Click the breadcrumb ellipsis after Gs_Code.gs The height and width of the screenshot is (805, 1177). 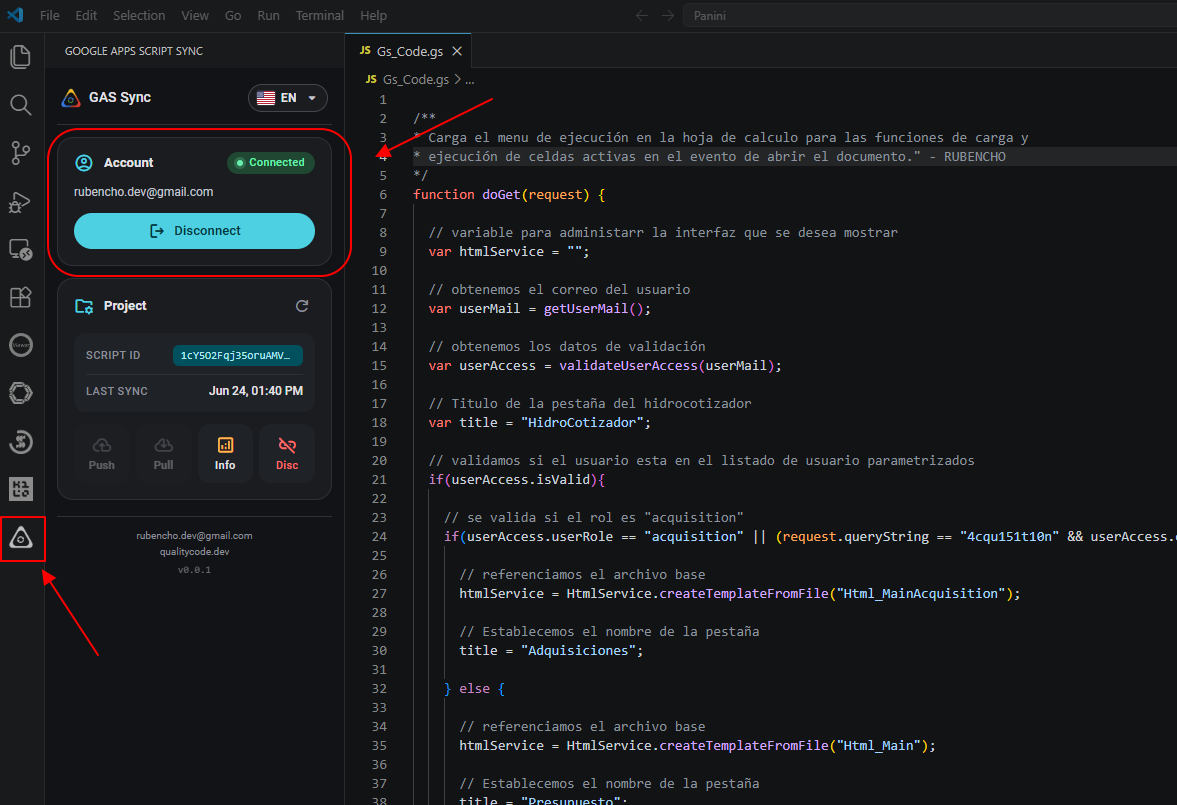[470, 80]
